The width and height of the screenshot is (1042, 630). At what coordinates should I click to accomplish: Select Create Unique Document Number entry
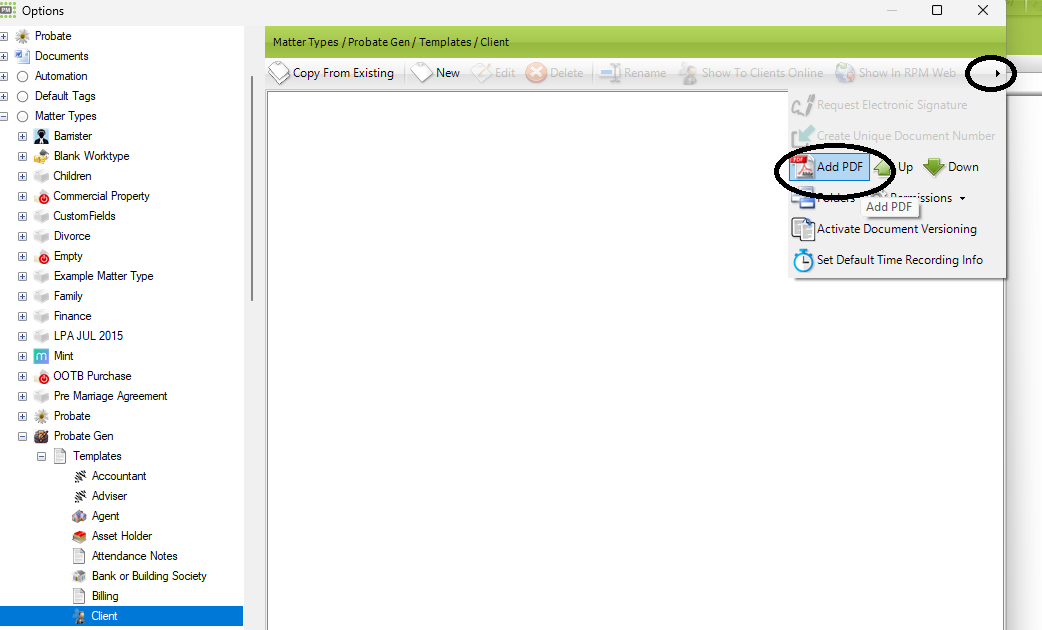[x=894, y=136]
